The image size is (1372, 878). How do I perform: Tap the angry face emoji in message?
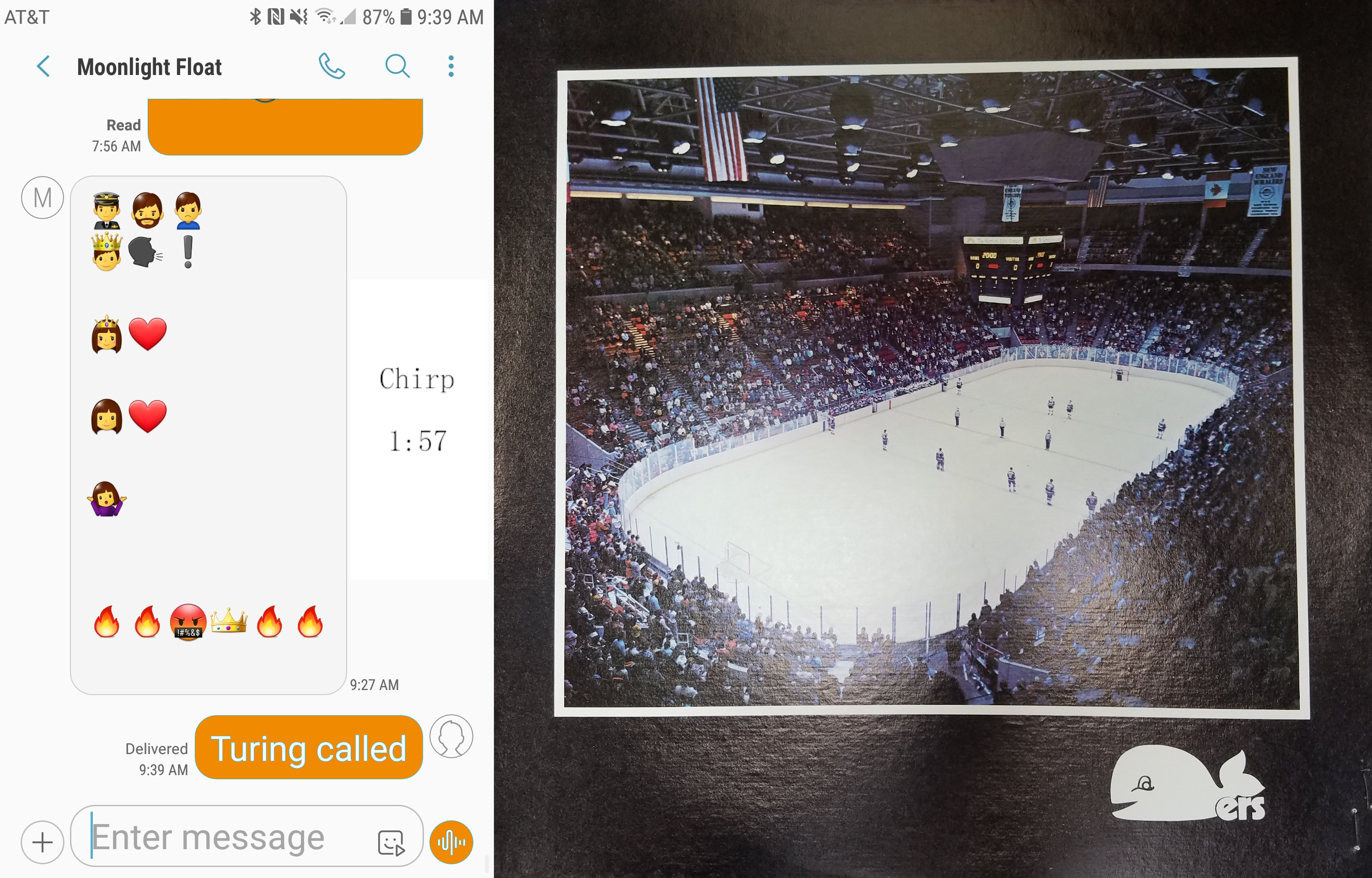click(x=188, y=621)
